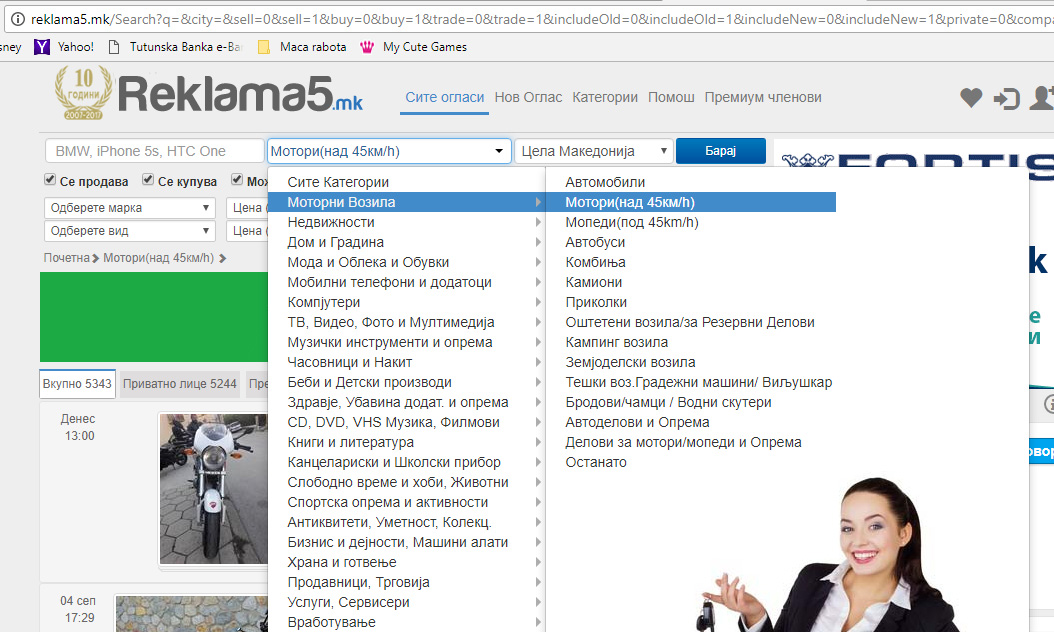Open the 'Одберете вид' dropdown

pos(130,231)
